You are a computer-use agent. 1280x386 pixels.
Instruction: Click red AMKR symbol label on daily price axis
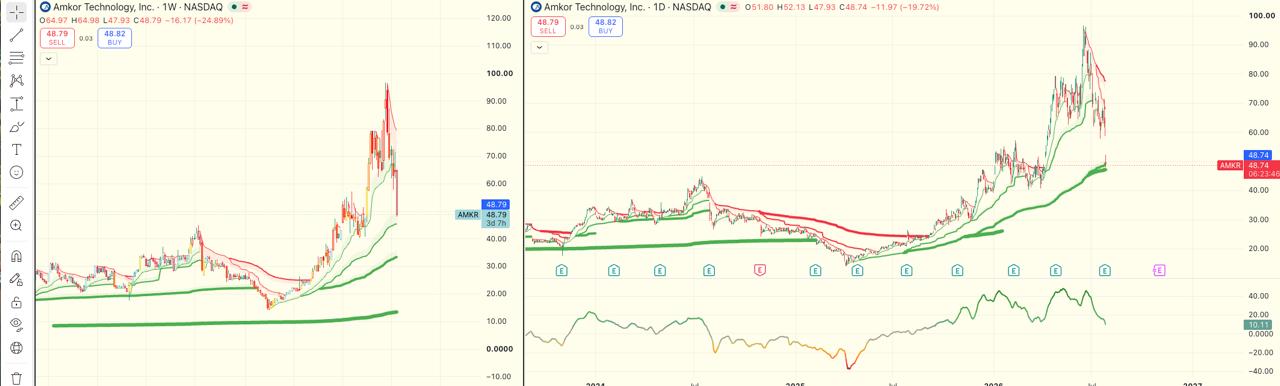pyautogui.click(x=1230, y=165)
